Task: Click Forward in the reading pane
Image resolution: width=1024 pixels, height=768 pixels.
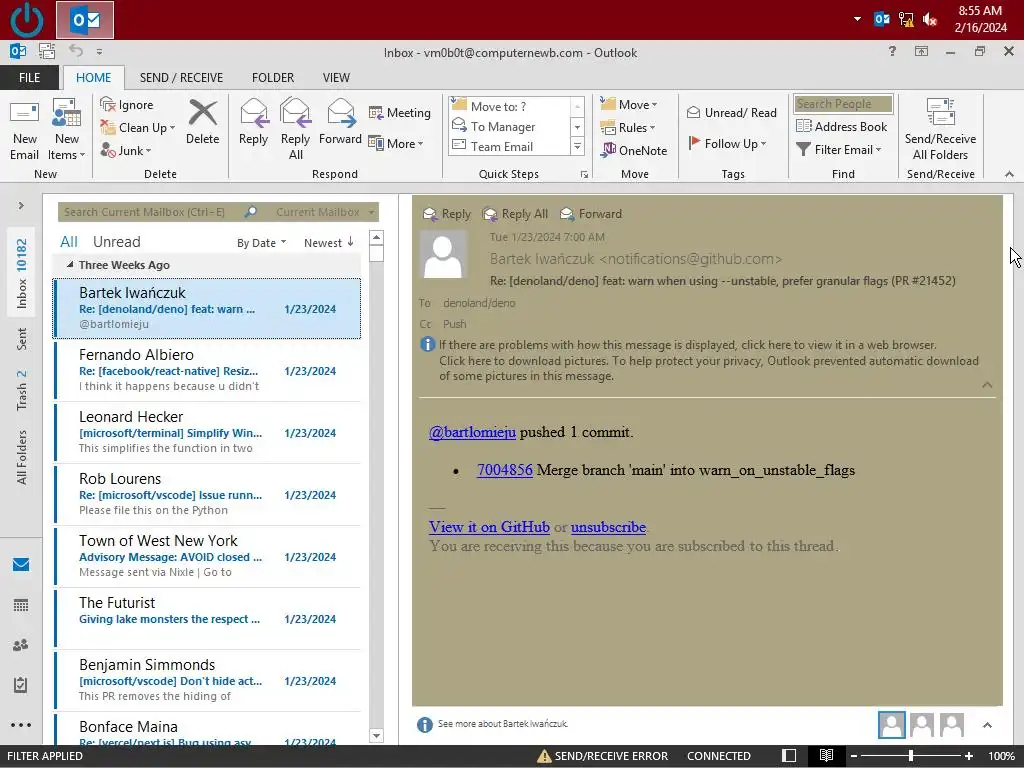Action: (x=591, y=214)
